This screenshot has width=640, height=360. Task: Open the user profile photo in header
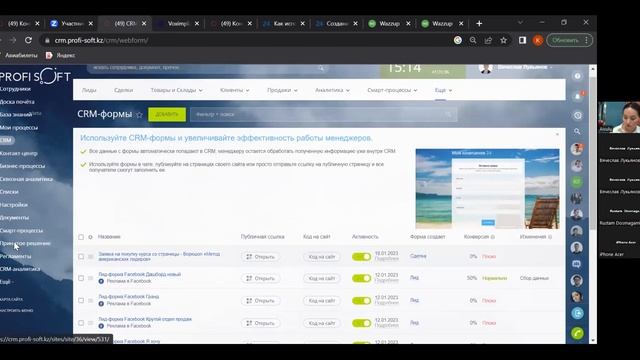point(485,68)
